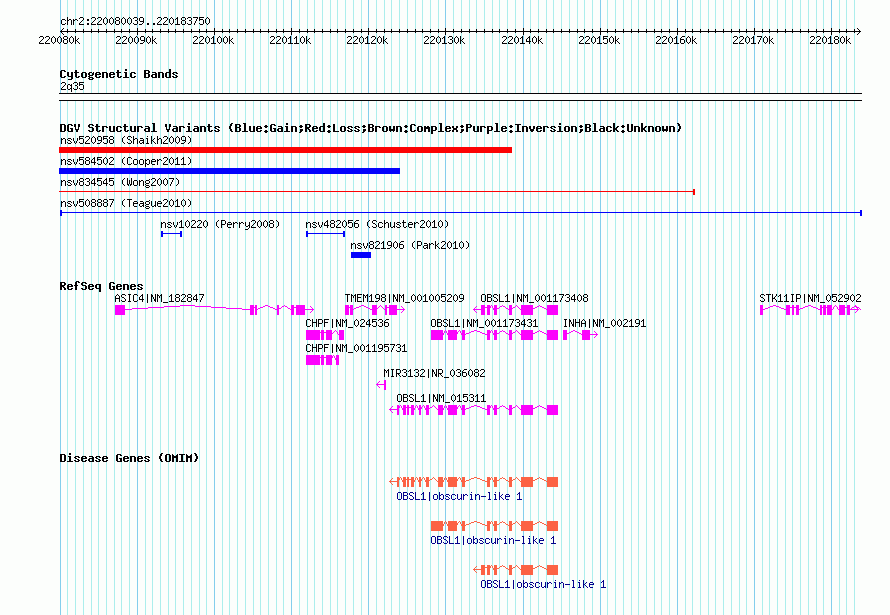Screen dimensions: 890x615
Task: Click the chr2:220080039..220183750 coordinate label
Action: [135, 21]
